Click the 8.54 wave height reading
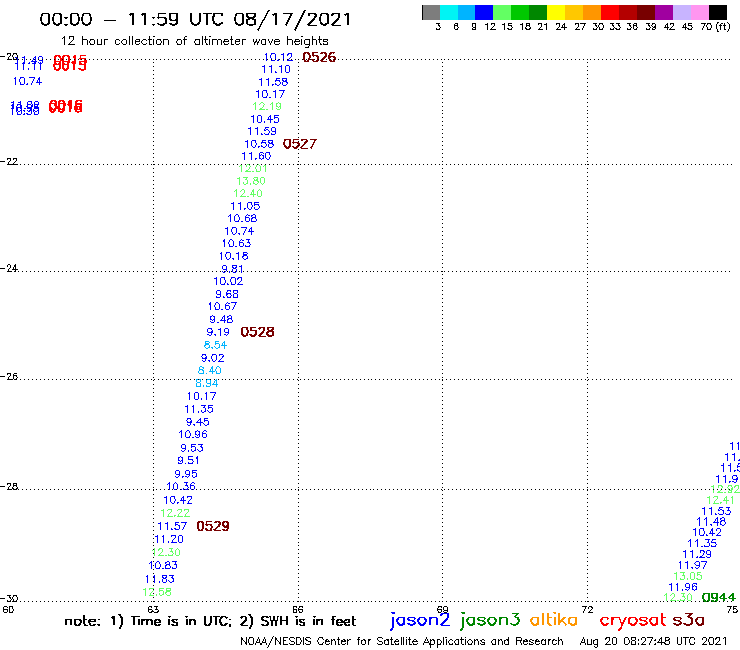The height and width of the screenshot is (650, 740). 215,345
